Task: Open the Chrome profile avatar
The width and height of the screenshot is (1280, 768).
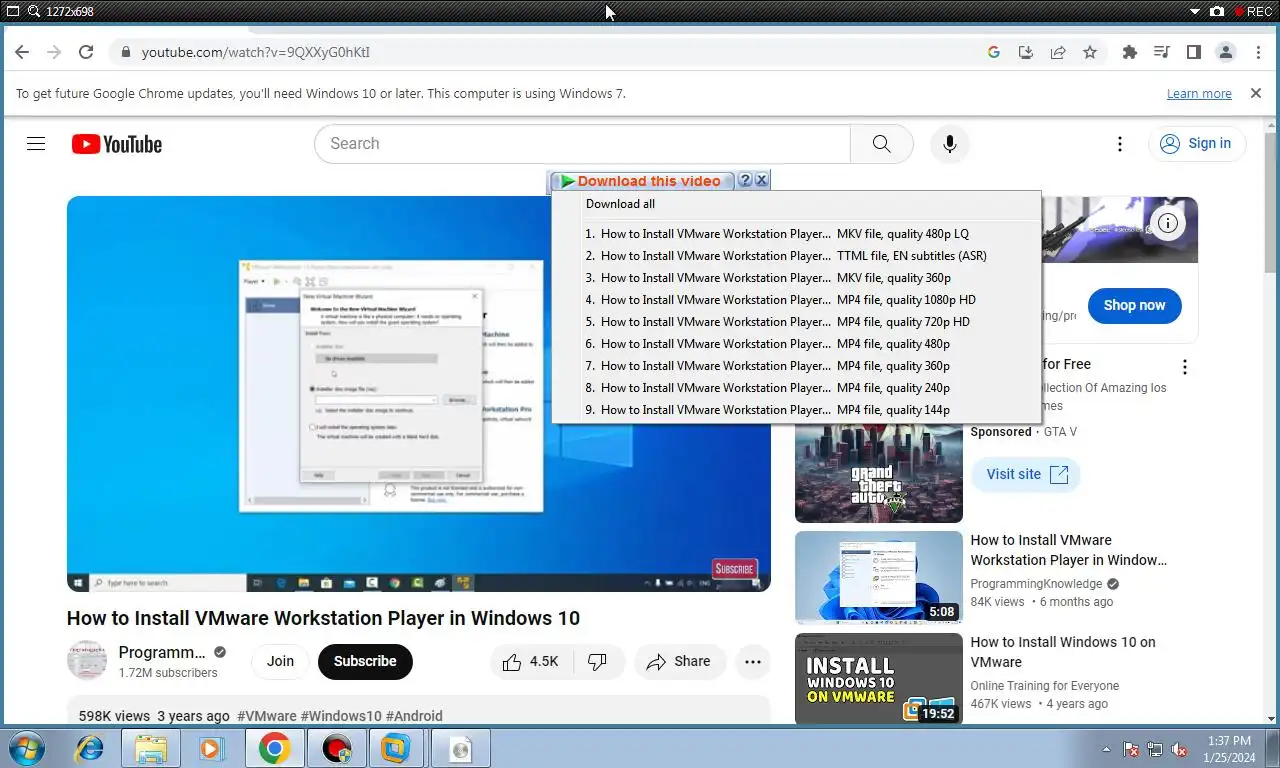Action: [1226, 52]
